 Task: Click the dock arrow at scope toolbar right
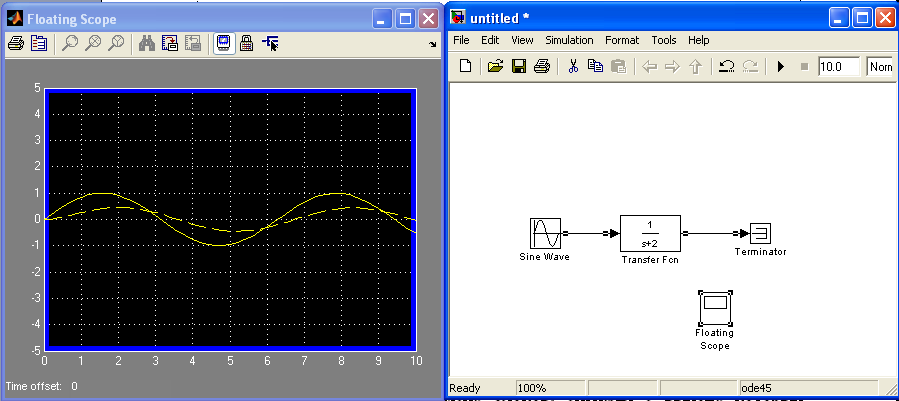click(x=432, y=44)
